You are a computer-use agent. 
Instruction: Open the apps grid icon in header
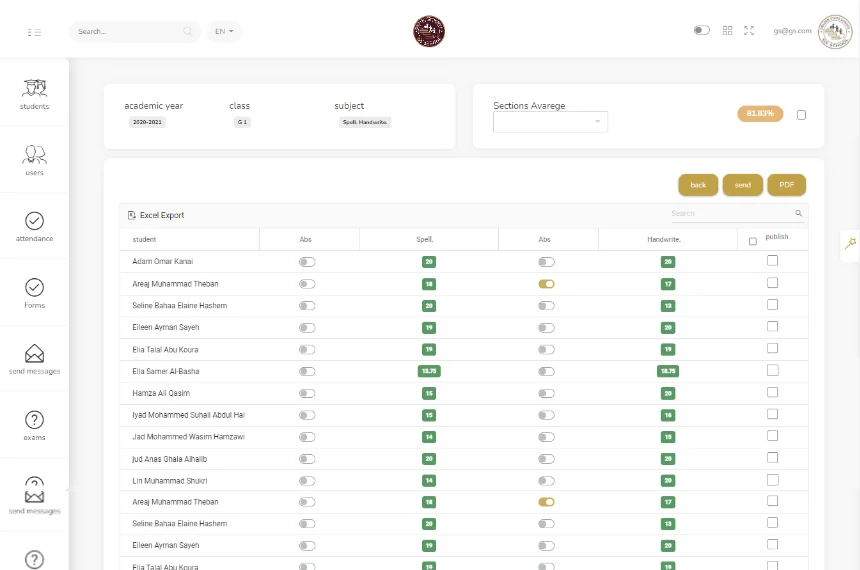tap(727, 31)
